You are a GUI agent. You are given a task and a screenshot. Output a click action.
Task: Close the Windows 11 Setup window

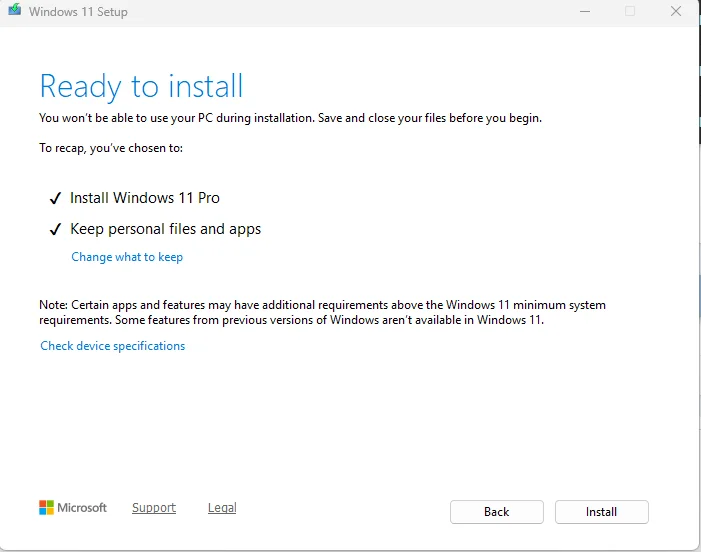tap(676, 11)
